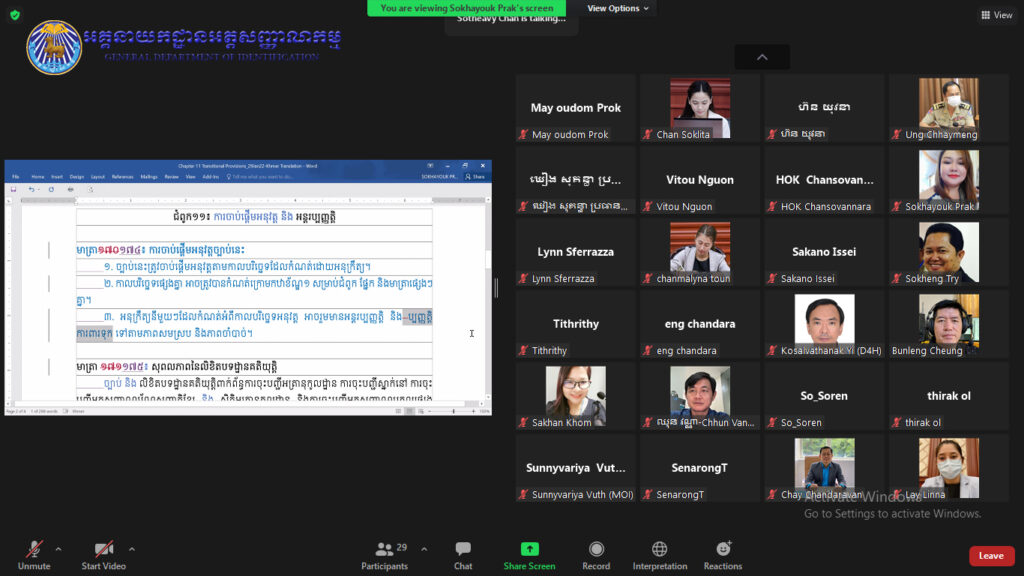Expand the arrow next to Participants
The width and height of the screenshot is (1024, 576).
coord(424,549)
